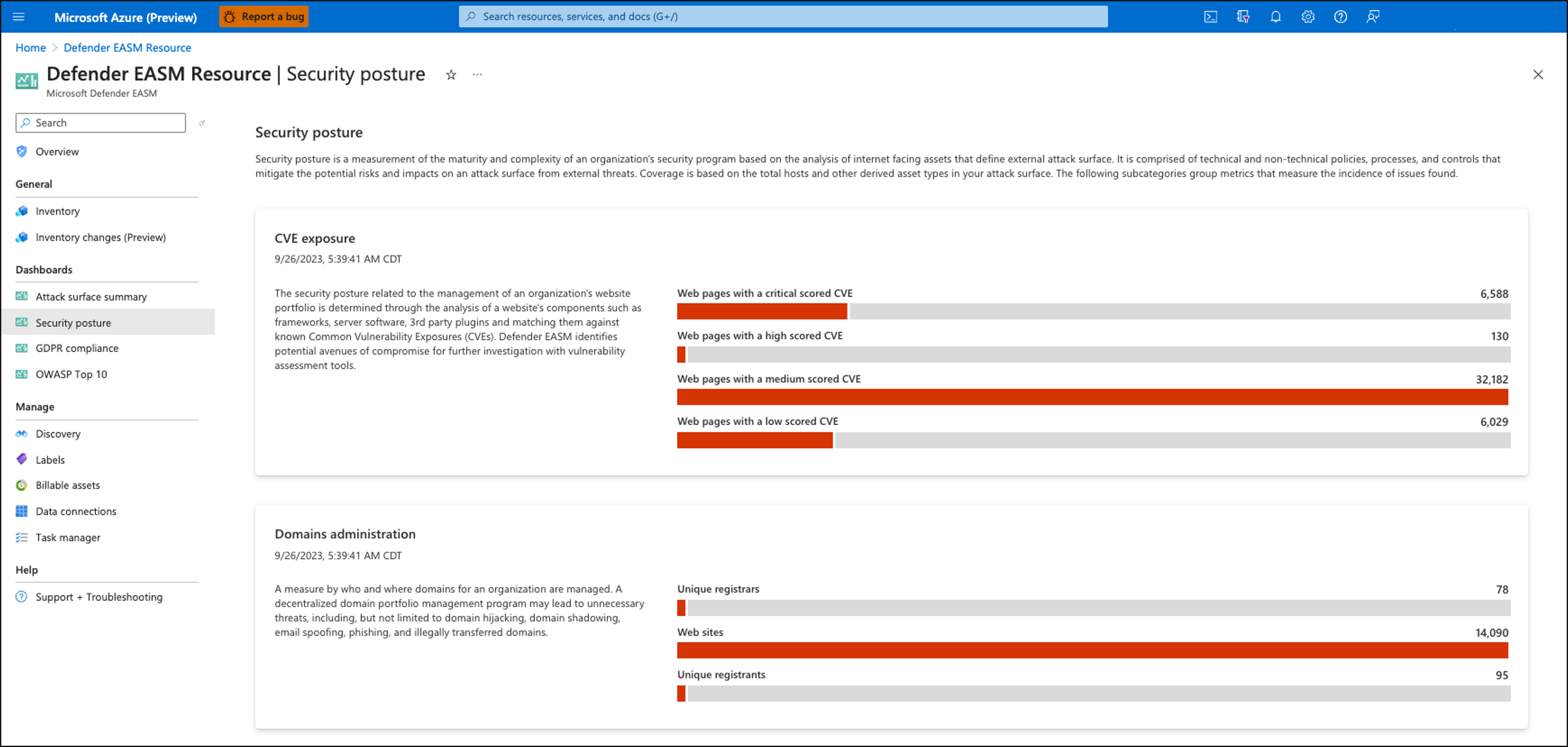Viewport: 1568px width, 747px height.
Task: Open GDPR compliance dashboard tab
Action: click(x=77, y=348)
